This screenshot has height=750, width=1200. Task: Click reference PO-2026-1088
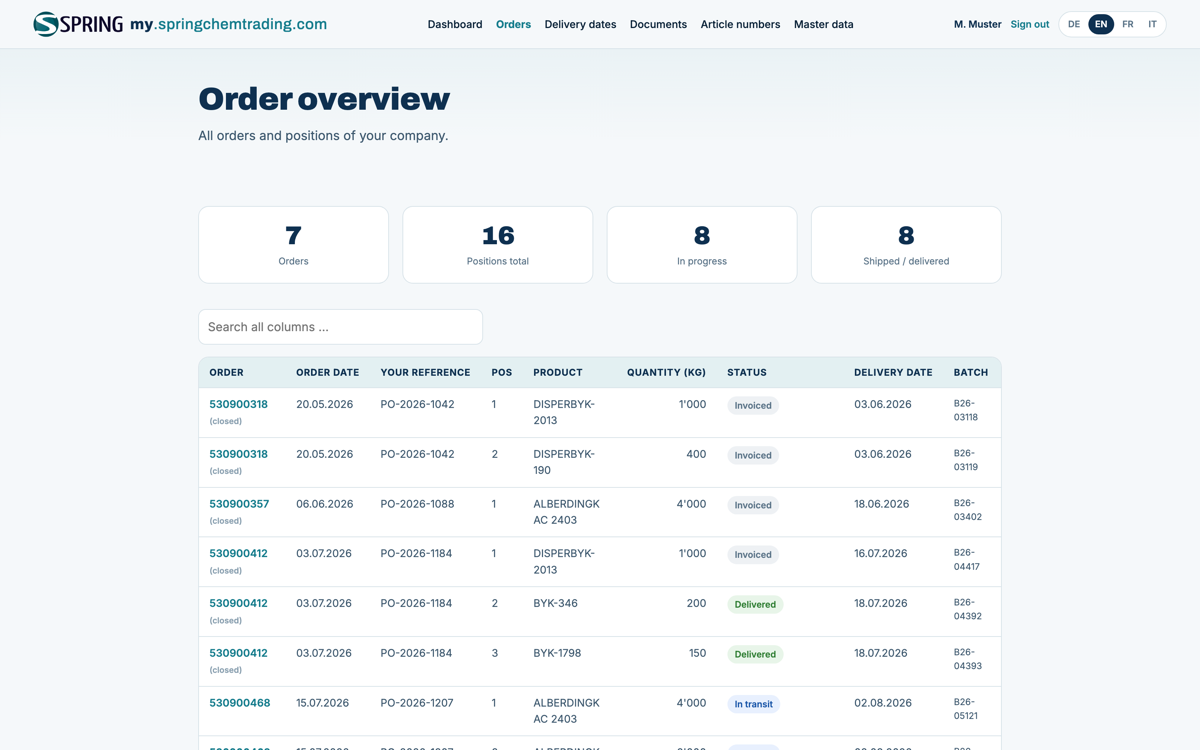(417, 504)
